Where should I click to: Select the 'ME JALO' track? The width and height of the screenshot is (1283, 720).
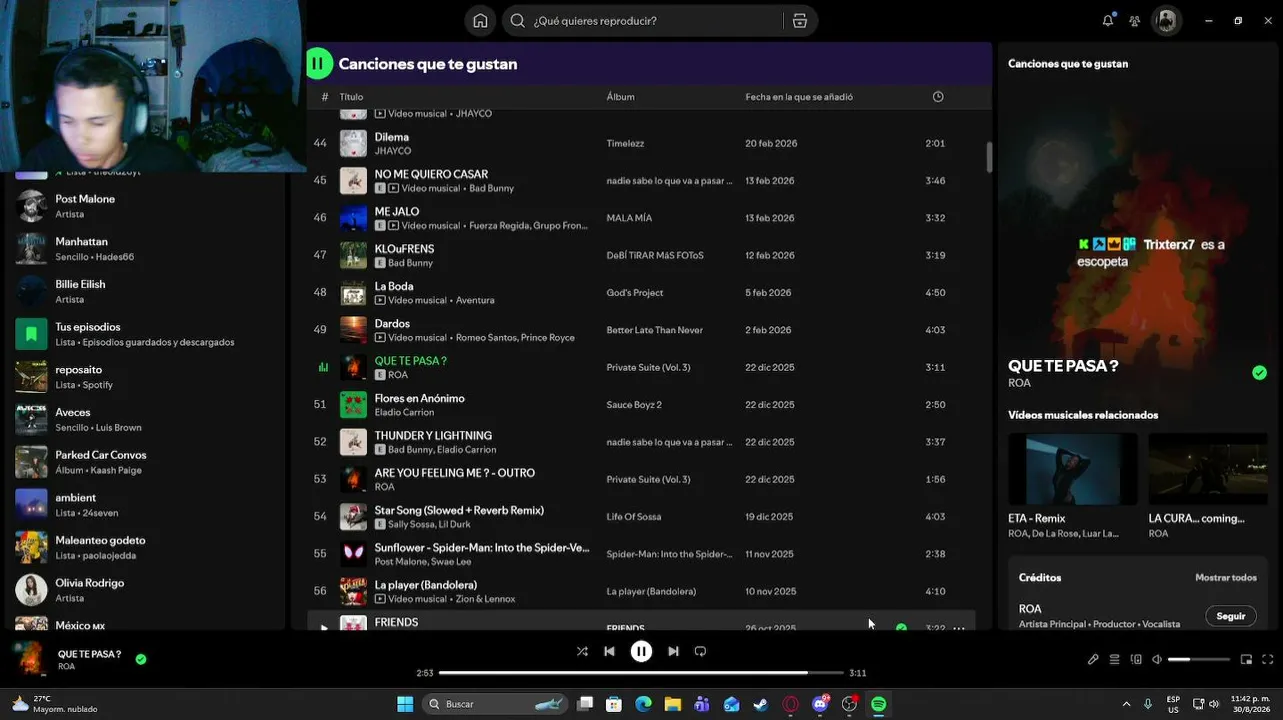641,218
